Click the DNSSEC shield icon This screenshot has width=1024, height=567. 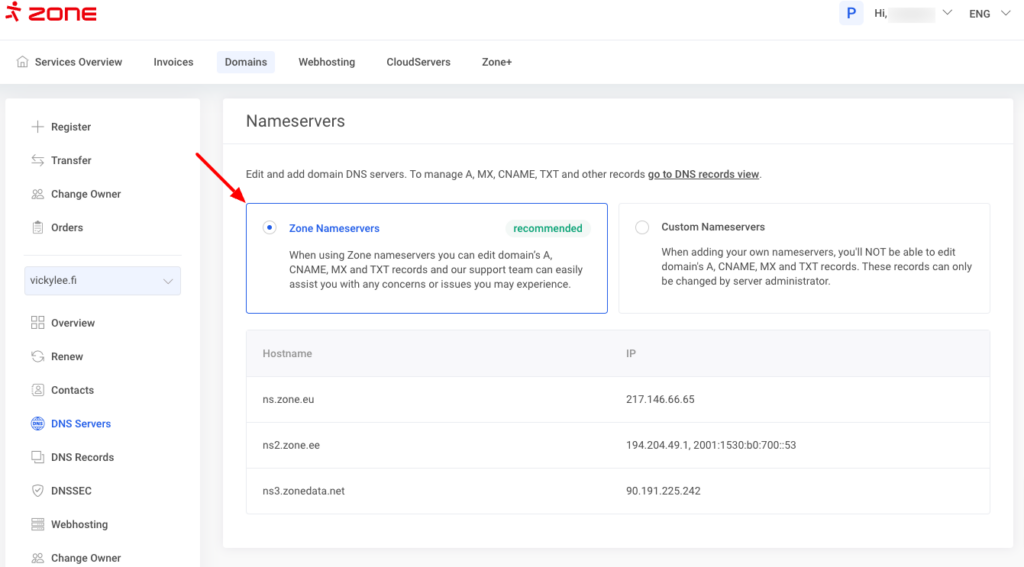click(38, 491)
